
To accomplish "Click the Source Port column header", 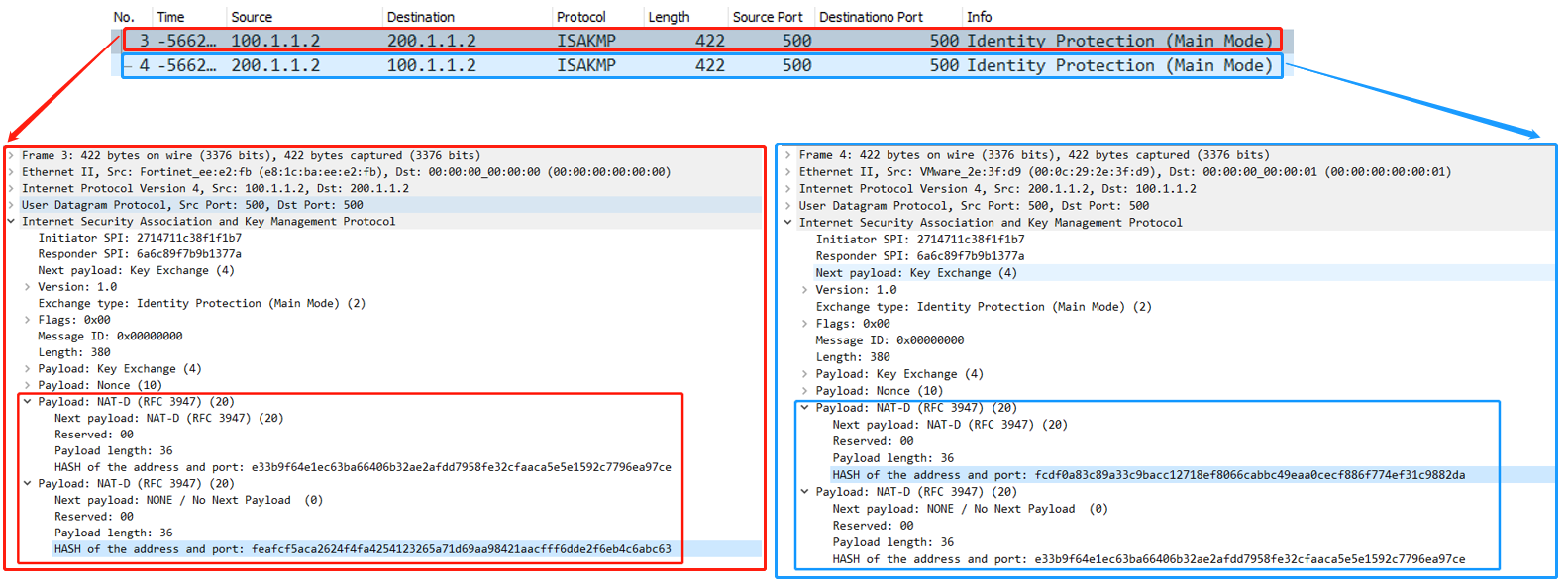I will 767,17.
